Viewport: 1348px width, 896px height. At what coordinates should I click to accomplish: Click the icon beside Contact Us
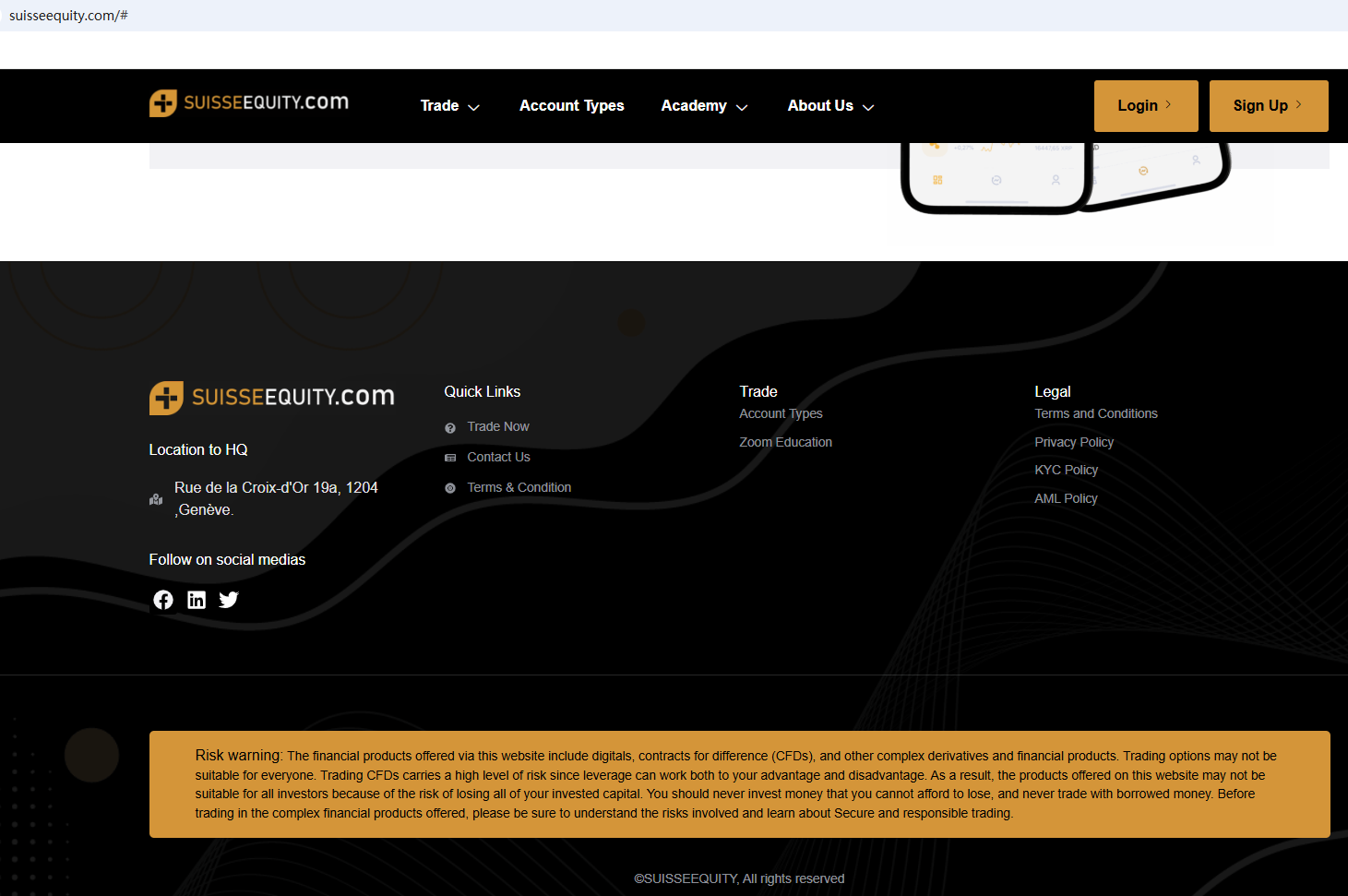coord(450,458)
